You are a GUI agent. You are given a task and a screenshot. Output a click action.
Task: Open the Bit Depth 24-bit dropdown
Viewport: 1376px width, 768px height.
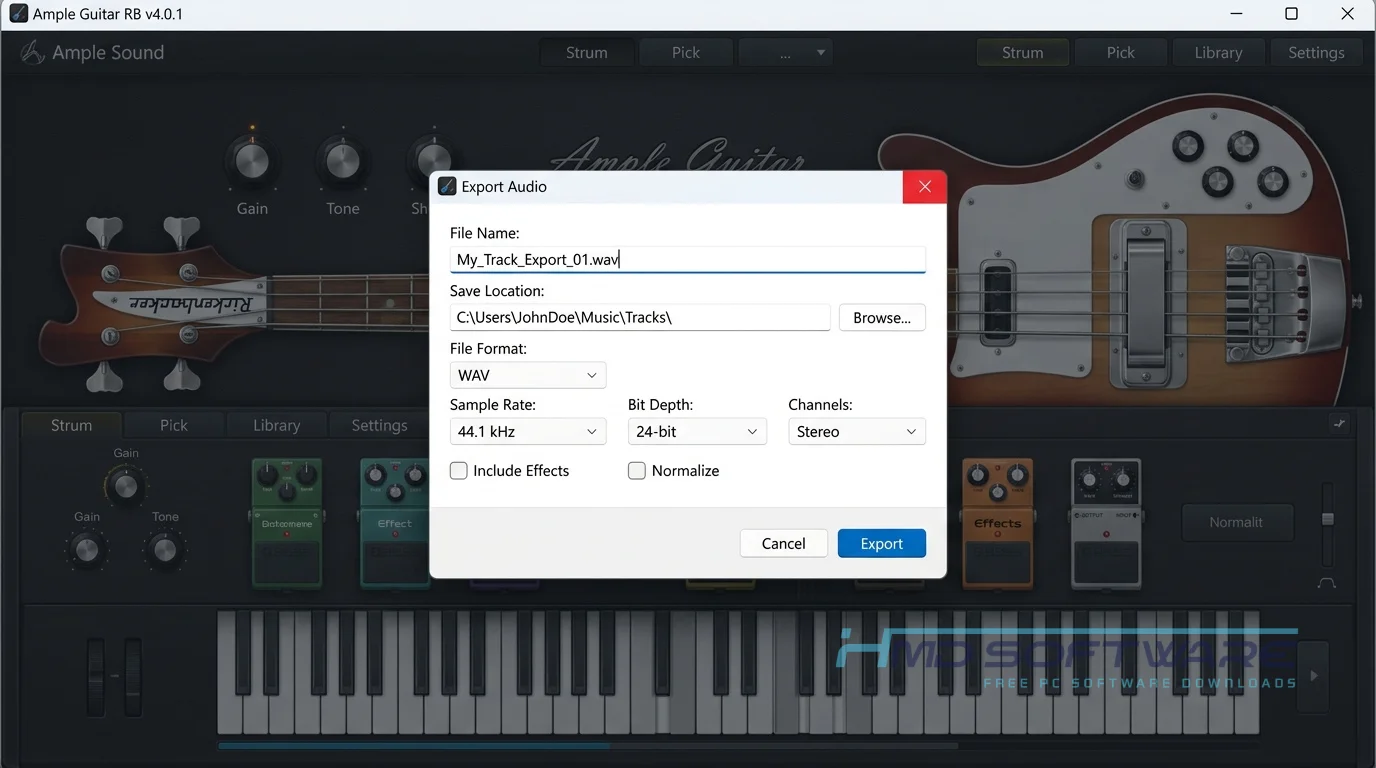coord(697,432)
